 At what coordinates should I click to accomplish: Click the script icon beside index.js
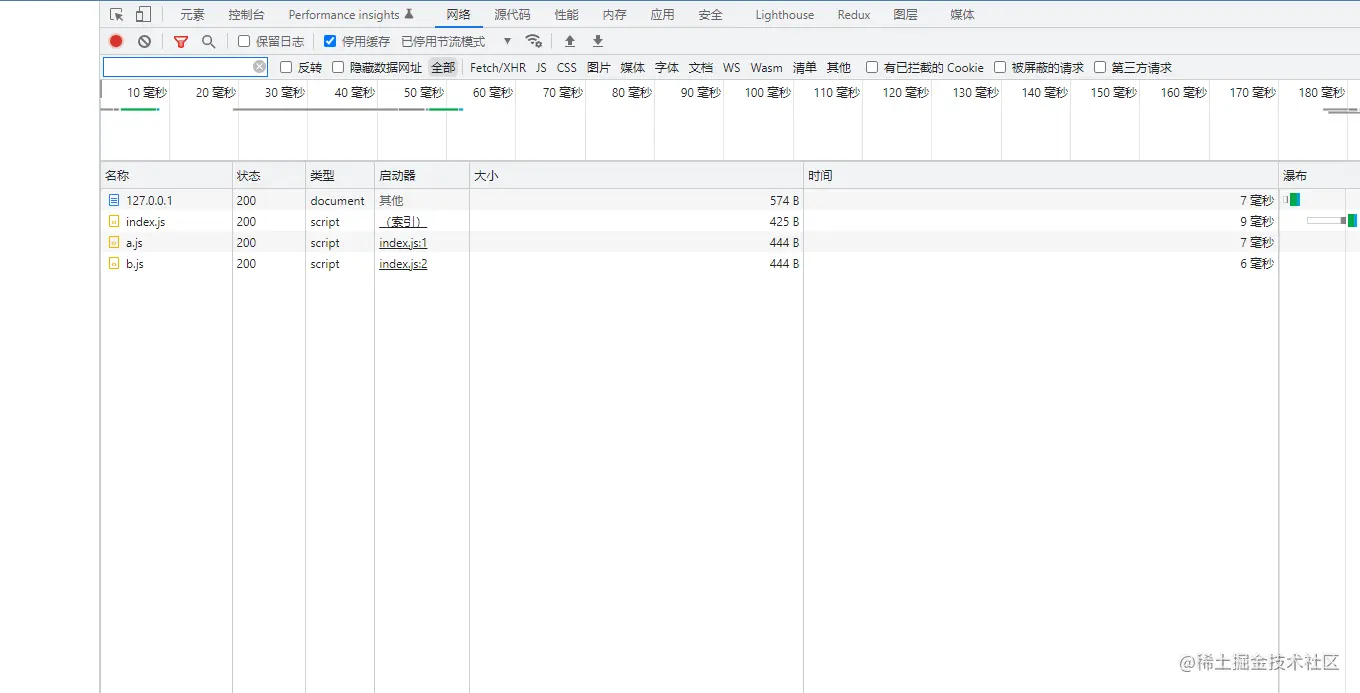point(114,221)
